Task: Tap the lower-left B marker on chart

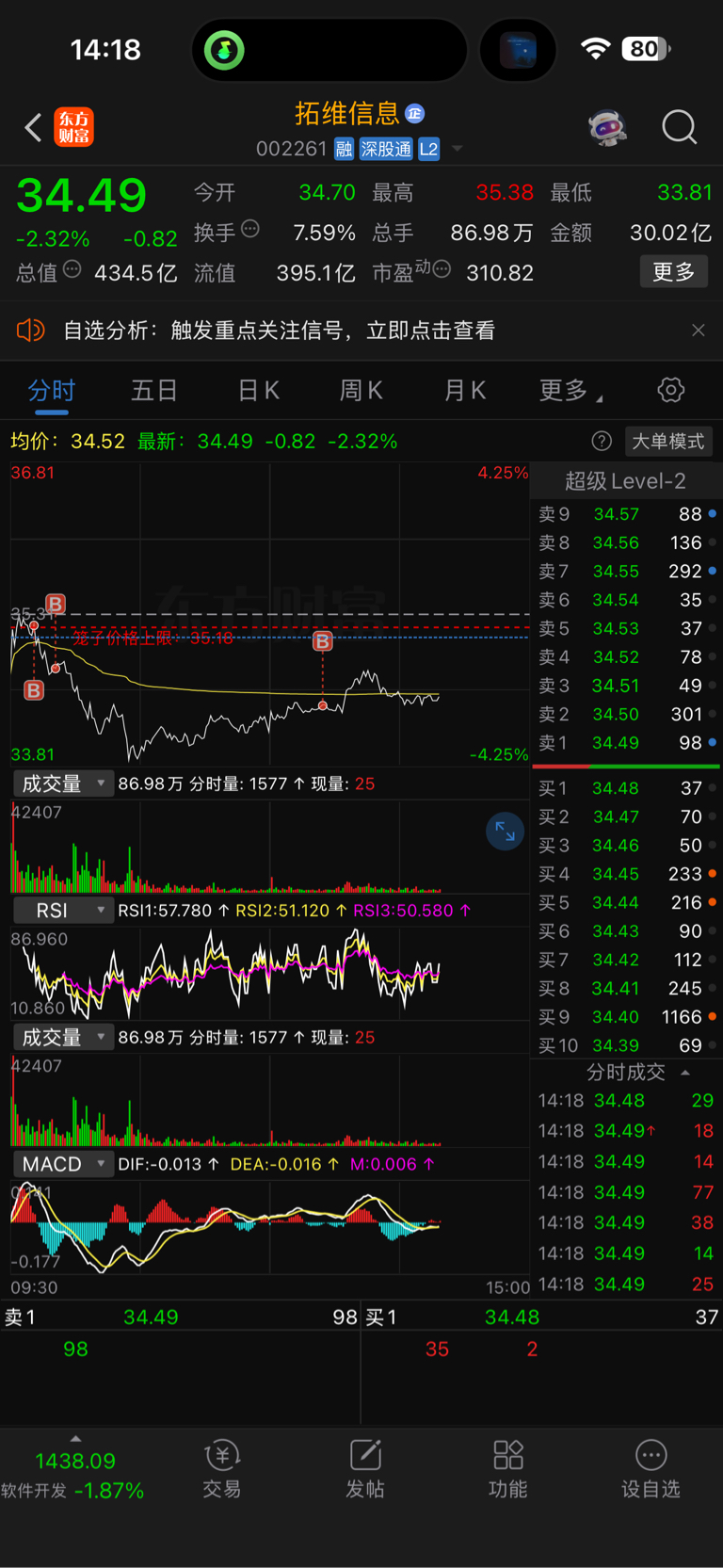Action: click(x=34, y=690)
